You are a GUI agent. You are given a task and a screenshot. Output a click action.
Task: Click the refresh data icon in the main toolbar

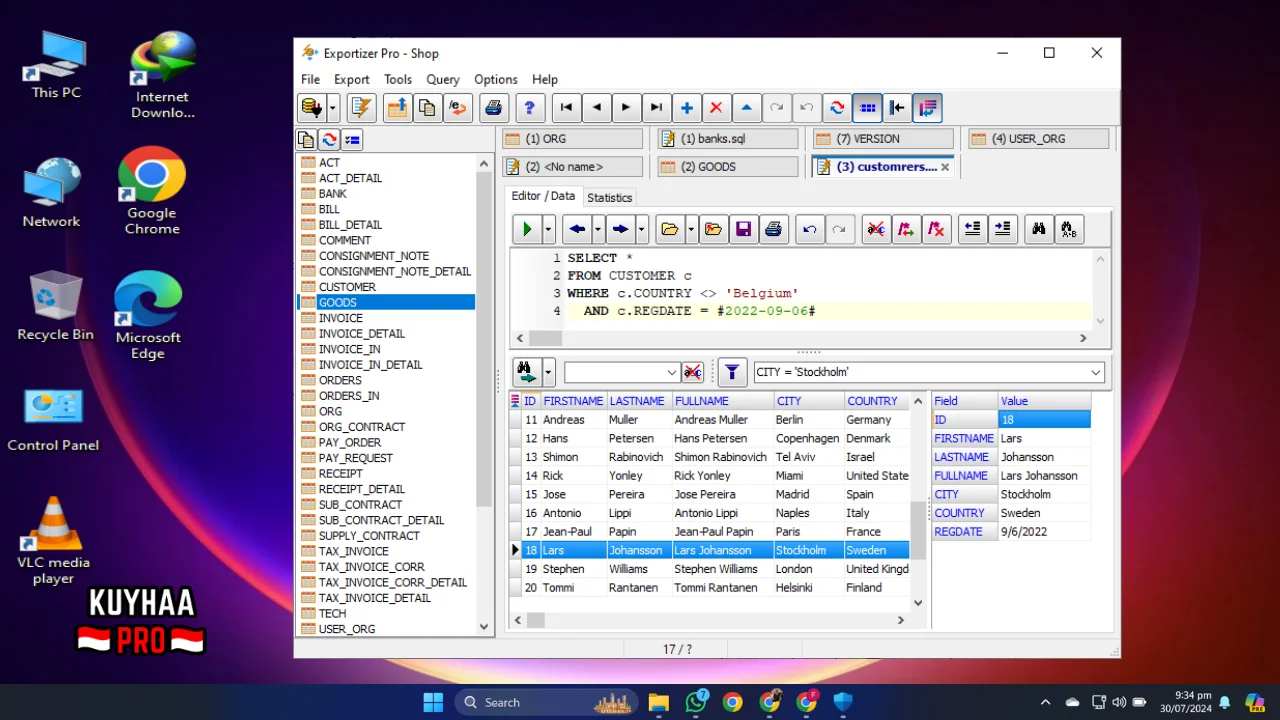(838, 108)
